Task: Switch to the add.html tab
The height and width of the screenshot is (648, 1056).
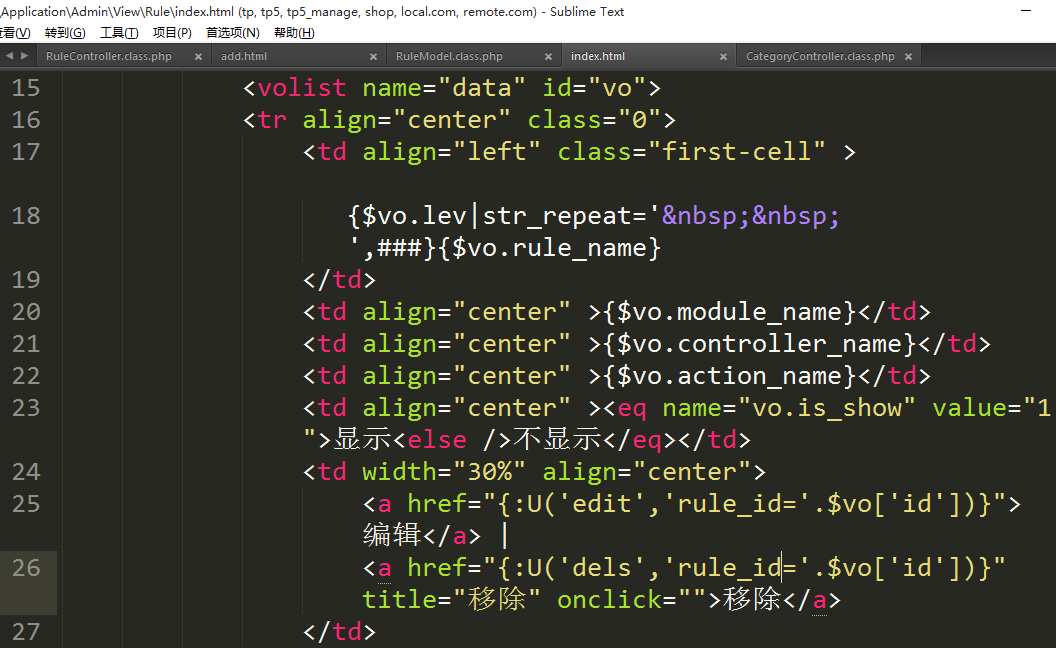Action: (244, 57)
